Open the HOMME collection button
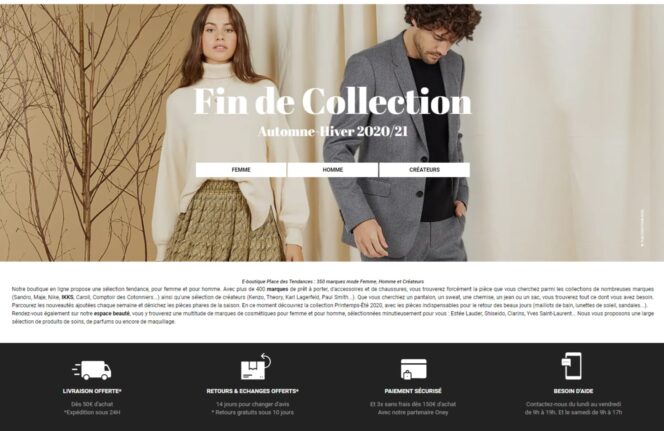Screen dimensions: 664x431 [x=332, y=170]
